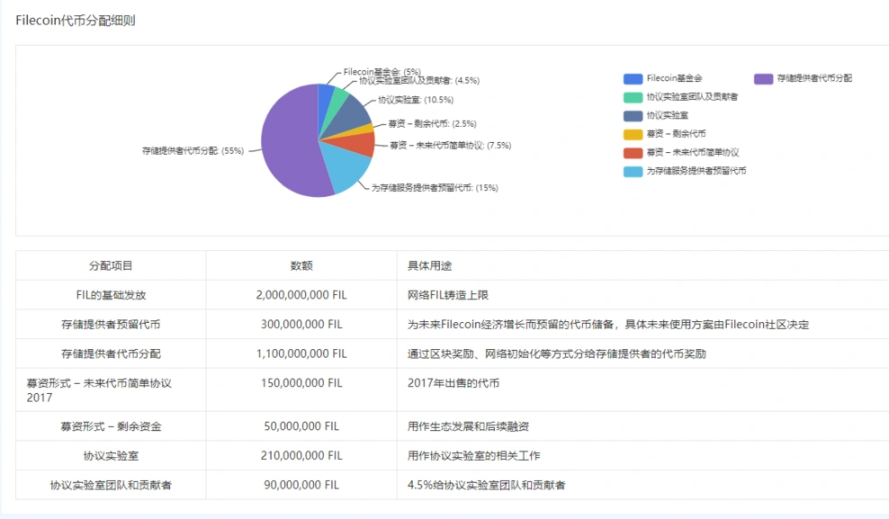Screen dimensions: 889x519
Task: Select the pie label 为存储服务提供者预留代币: (15%)
Action: point(435,188)
